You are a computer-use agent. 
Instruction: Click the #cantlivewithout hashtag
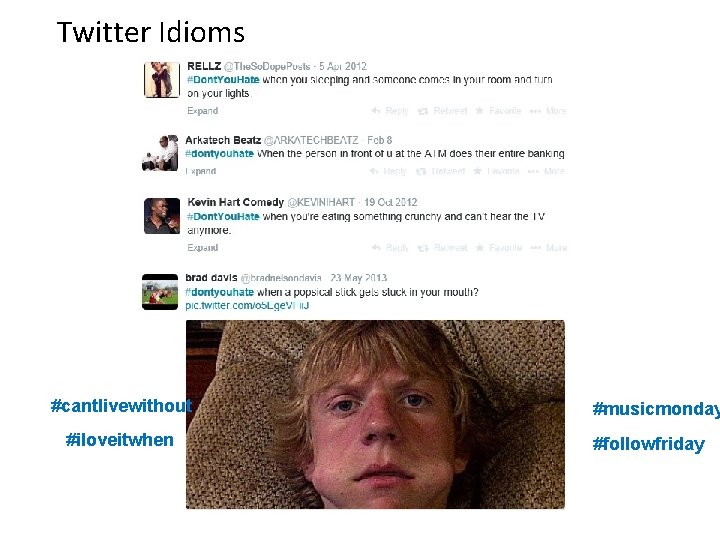click(121, 405)
